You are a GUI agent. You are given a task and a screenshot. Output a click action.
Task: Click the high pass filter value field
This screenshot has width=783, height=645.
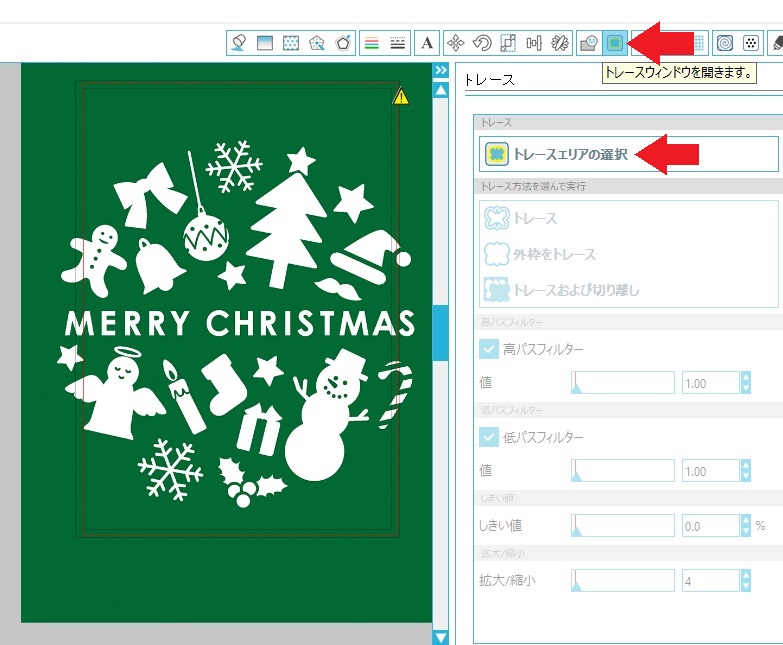click(709, 383)
